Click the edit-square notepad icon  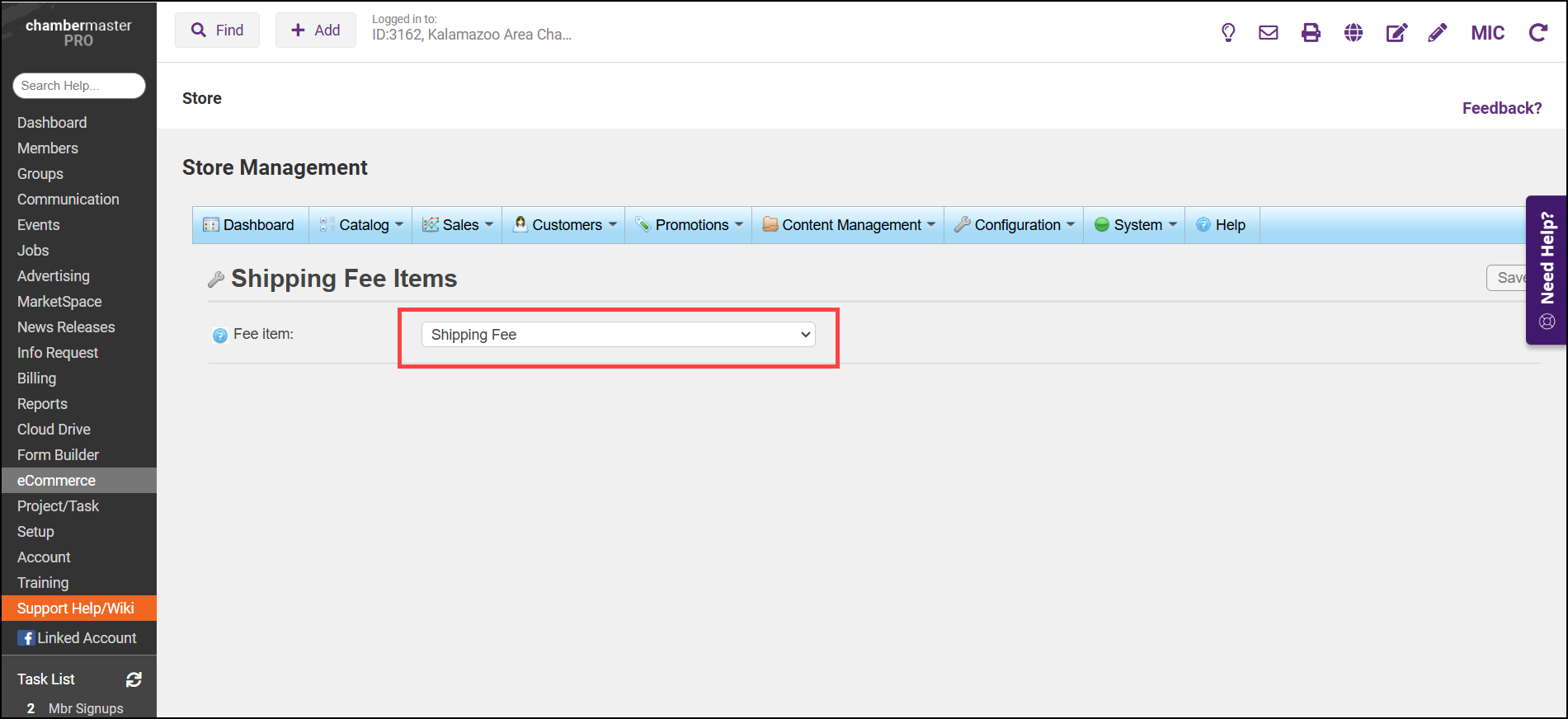(1396, 33)
